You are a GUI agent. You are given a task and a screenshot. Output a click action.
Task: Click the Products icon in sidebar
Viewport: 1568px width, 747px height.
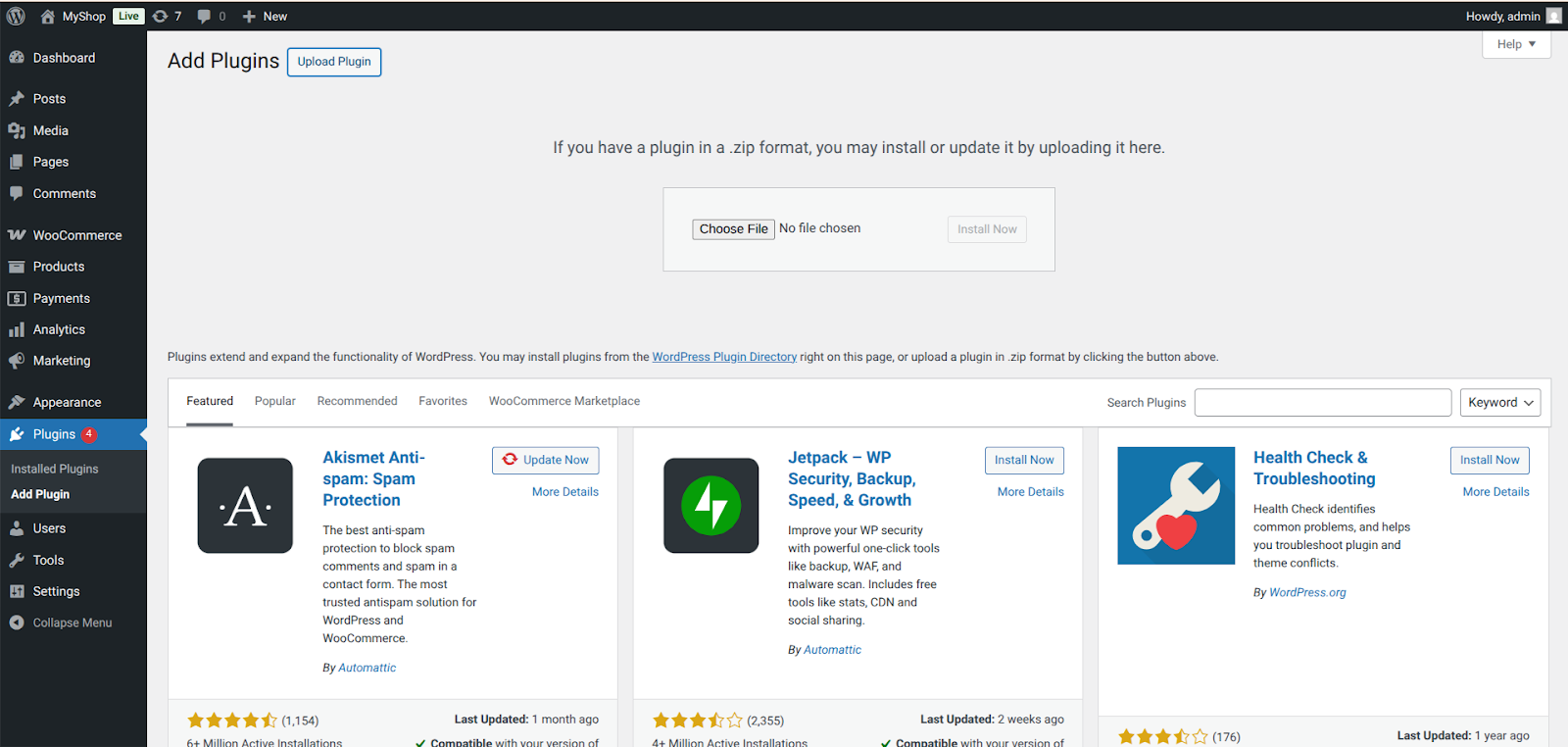17,267
